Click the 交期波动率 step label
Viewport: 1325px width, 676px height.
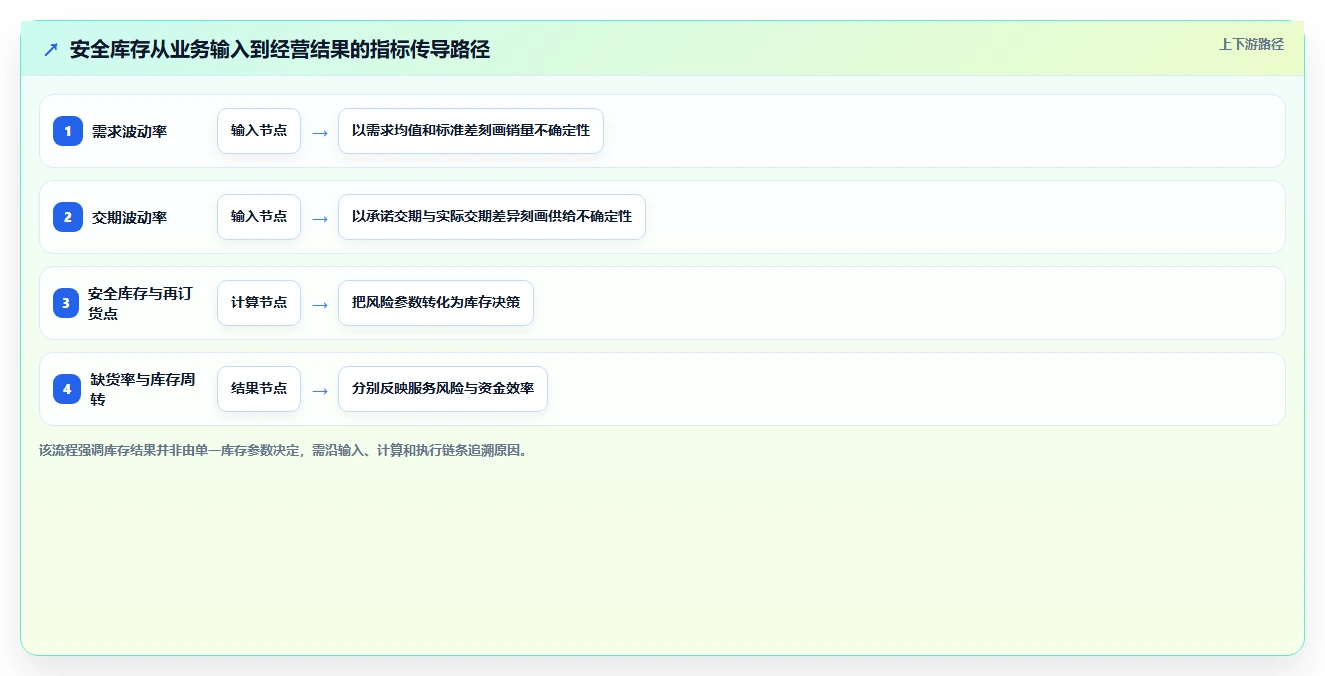(x=129, y=217)
